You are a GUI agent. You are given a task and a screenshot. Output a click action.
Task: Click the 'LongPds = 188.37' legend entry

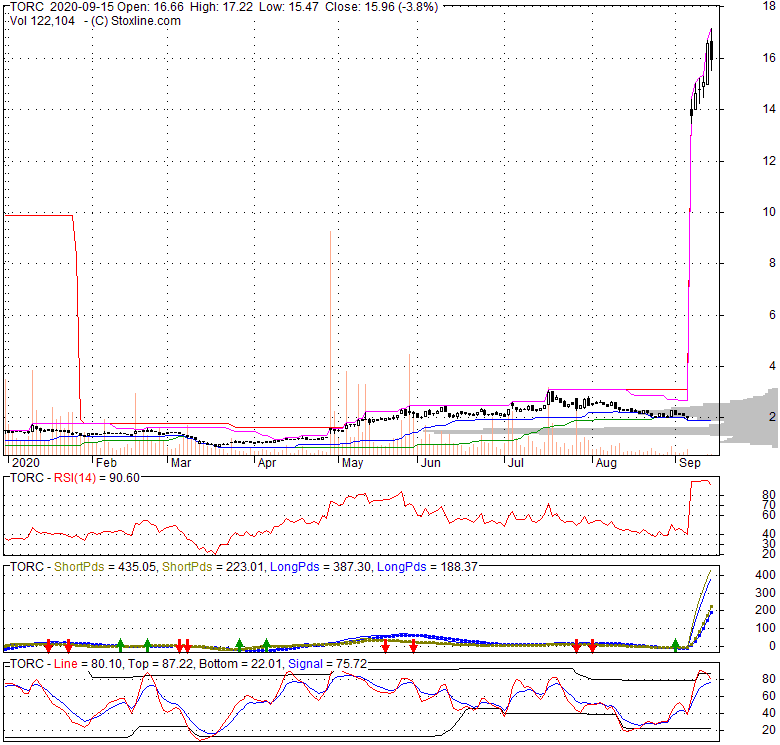[427, 567]
